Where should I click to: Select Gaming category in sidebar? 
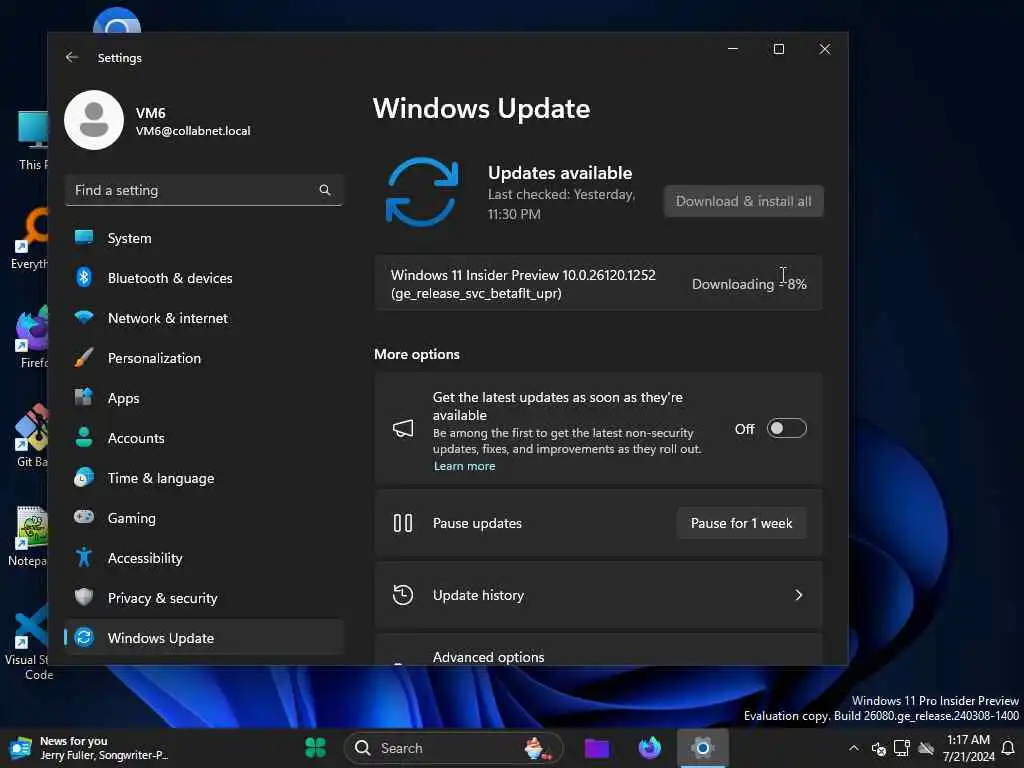(204, 518)
